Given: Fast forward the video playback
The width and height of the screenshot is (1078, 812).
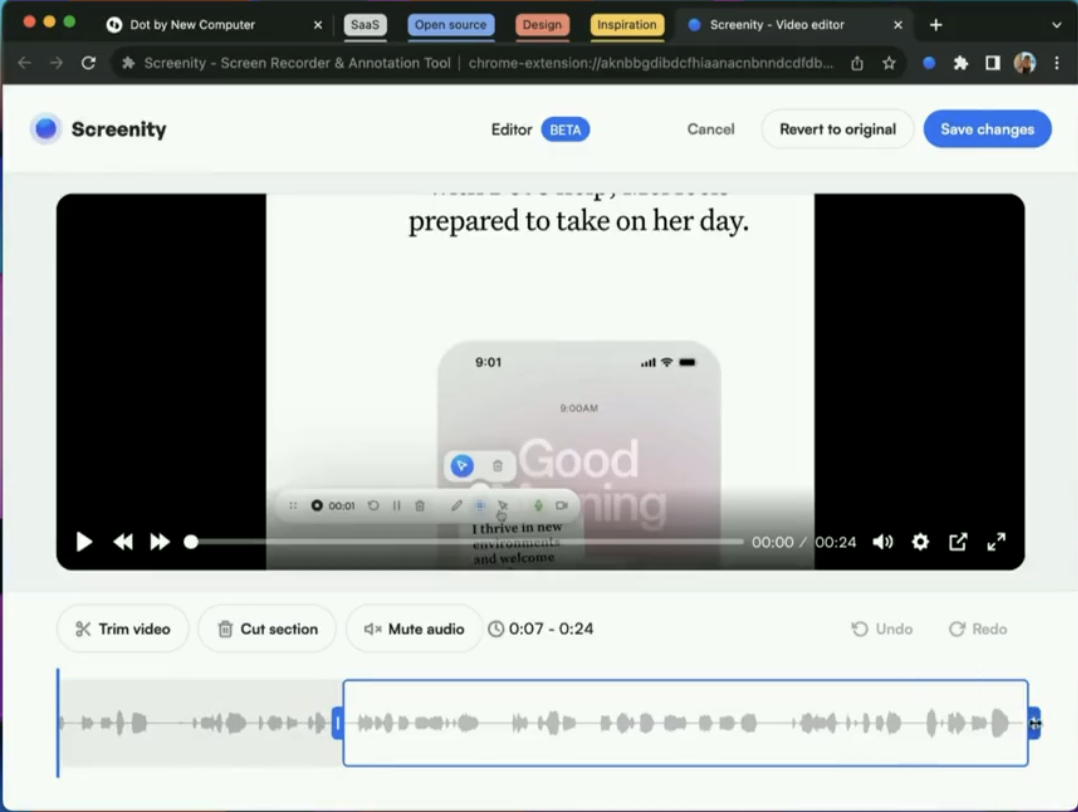Looking at the screenshot, I should tap(160, 542).
